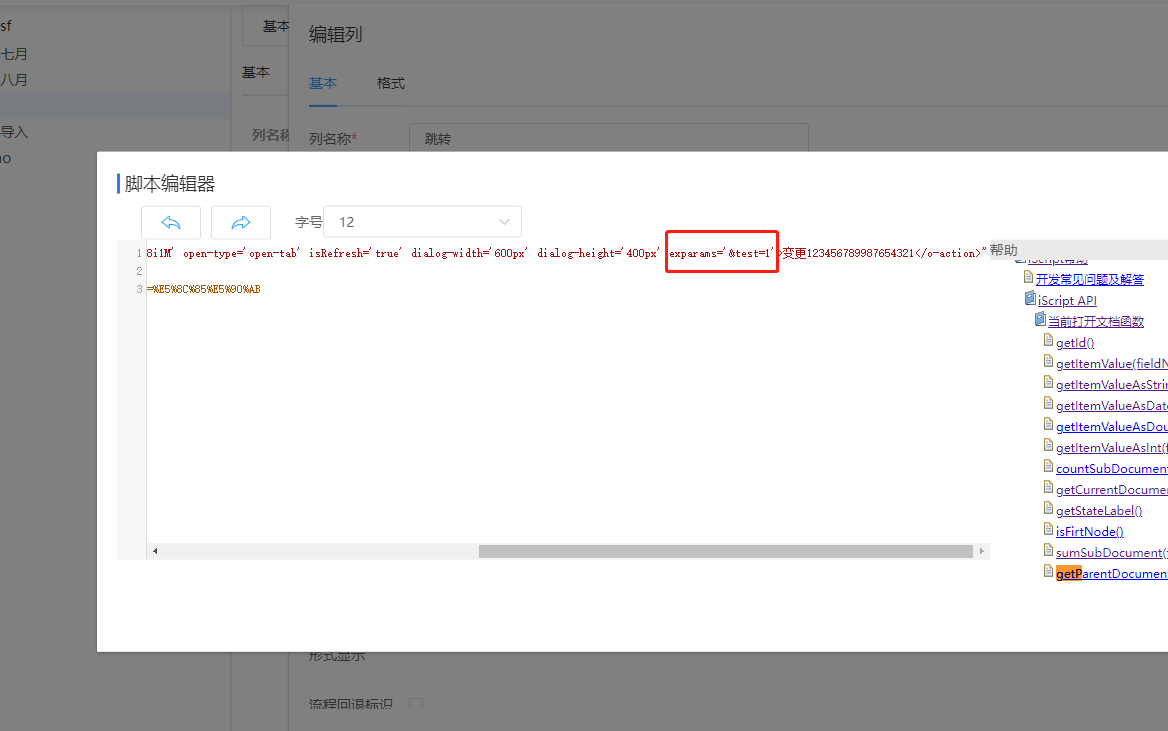
Task: Click the page icon beside getStateLabel()
Action: point(1048,508)
